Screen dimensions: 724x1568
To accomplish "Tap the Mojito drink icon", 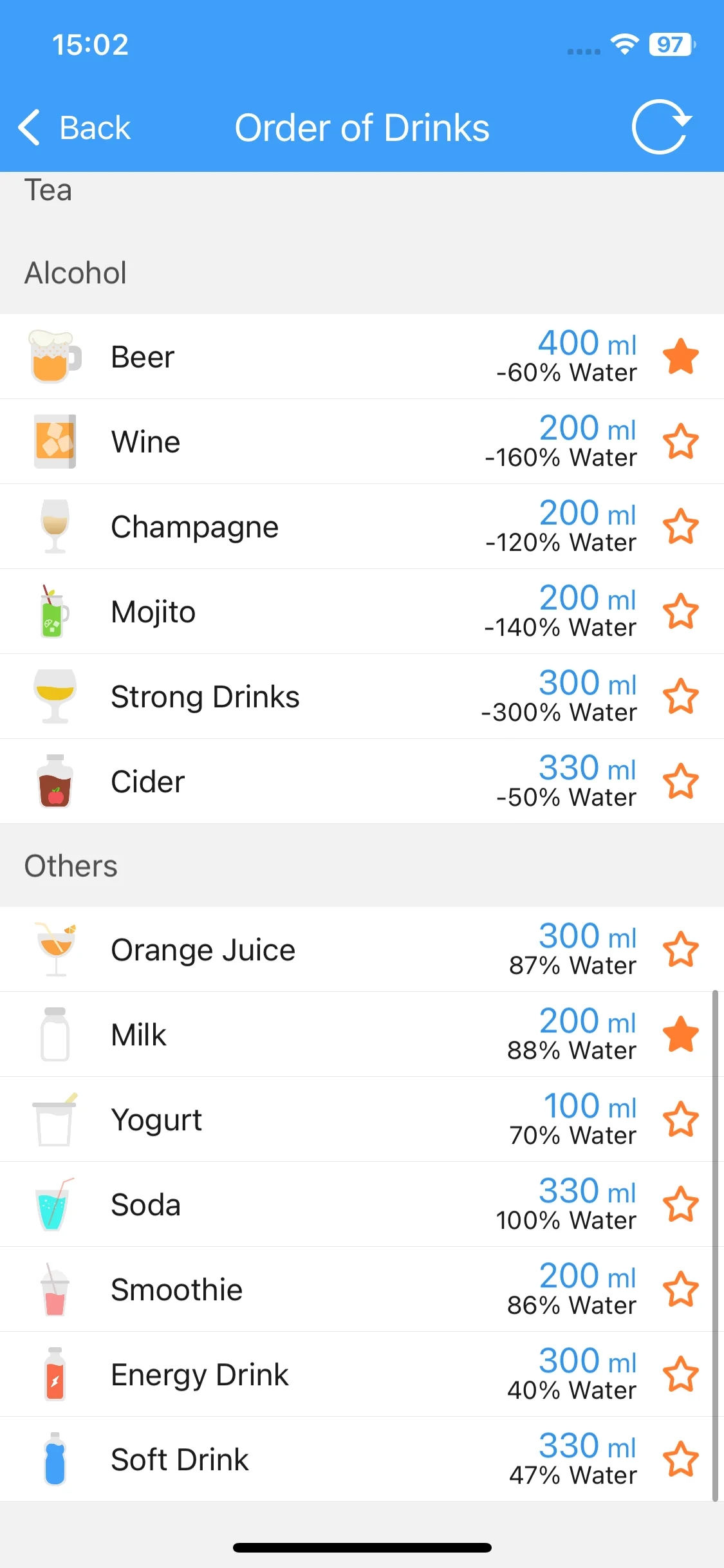I will click(x=54, y=611).
